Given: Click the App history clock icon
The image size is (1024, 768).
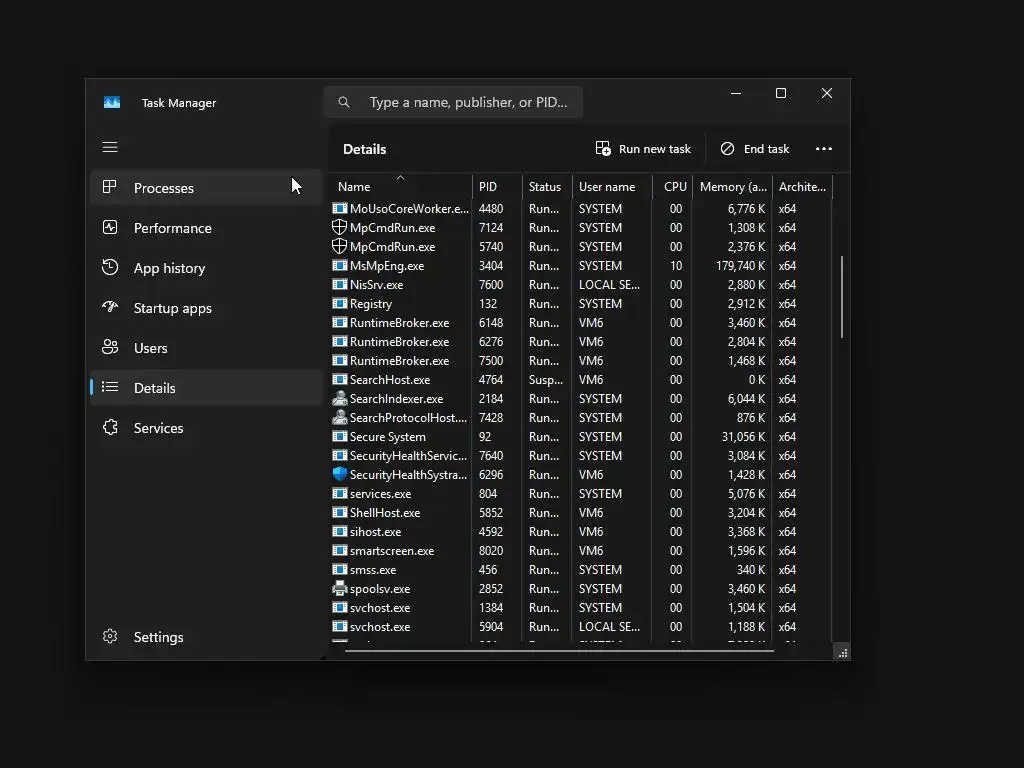Looking at the screenshot, I should 110,267.
